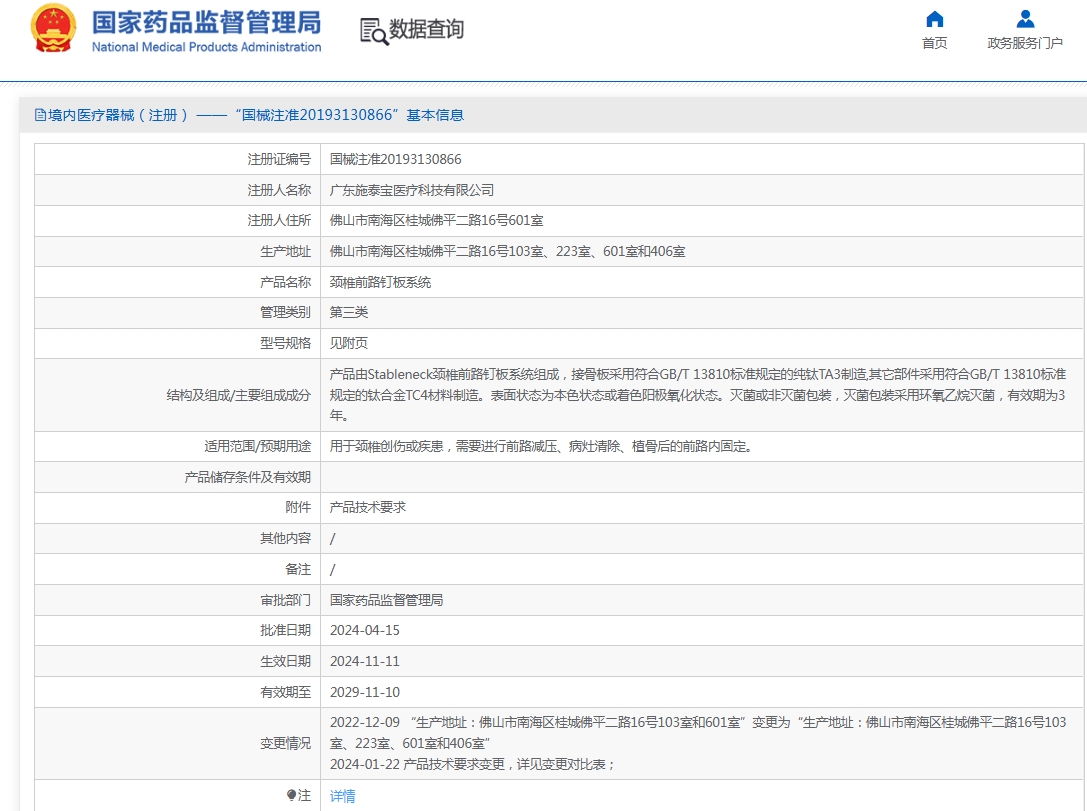Select the 见附页 value
This screenshot has width=1087, height=811.
click(349, 343)
